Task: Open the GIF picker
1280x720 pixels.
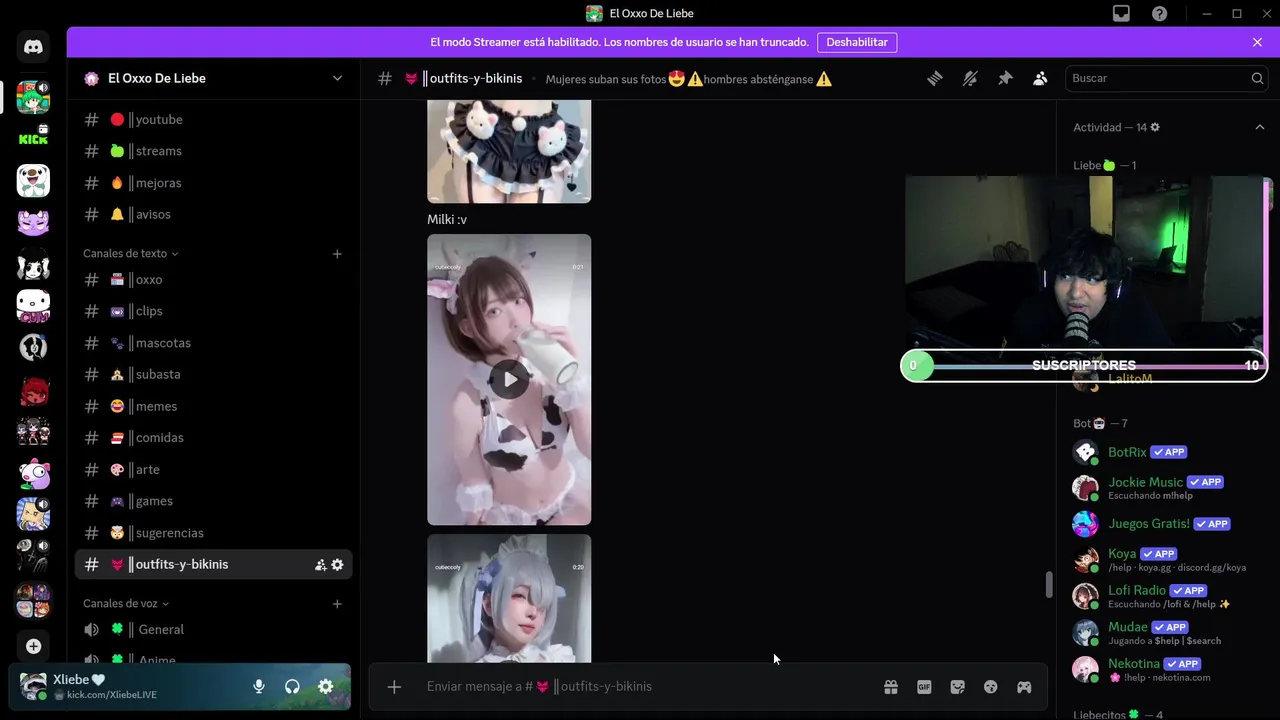Action: pyautogui.click(x=924, y=686)
